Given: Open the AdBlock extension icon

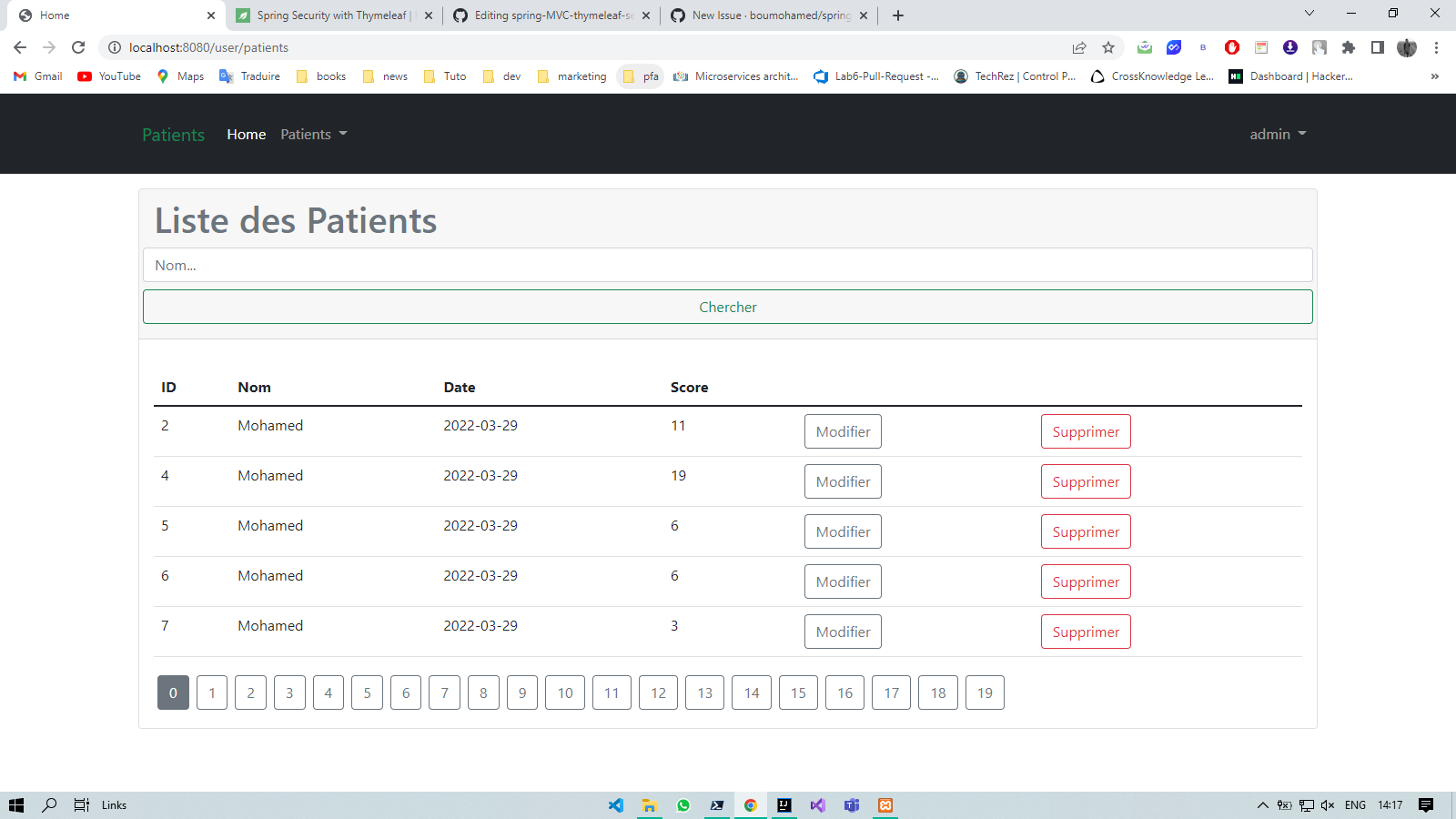Looking at the screenshot, I should click(1231, 47).
